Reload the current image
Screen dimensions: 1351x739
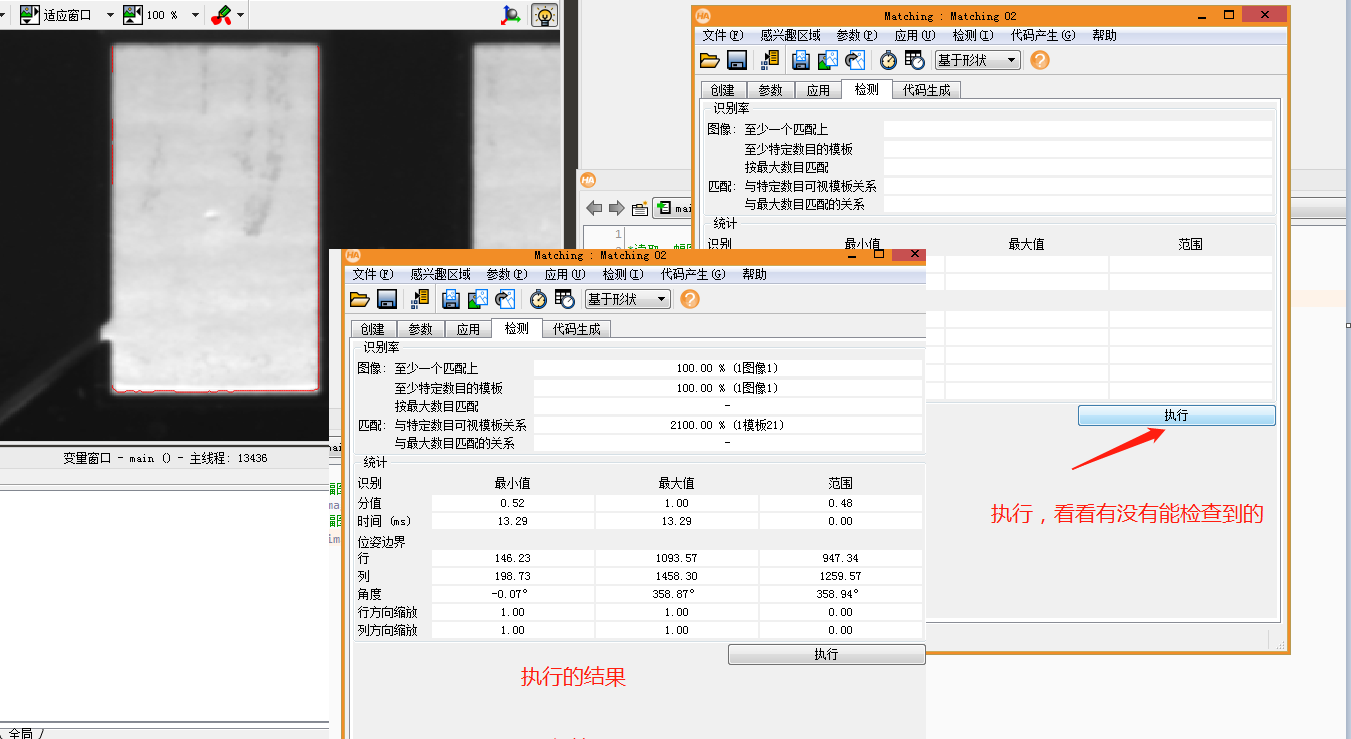click(x=506, y=298)
